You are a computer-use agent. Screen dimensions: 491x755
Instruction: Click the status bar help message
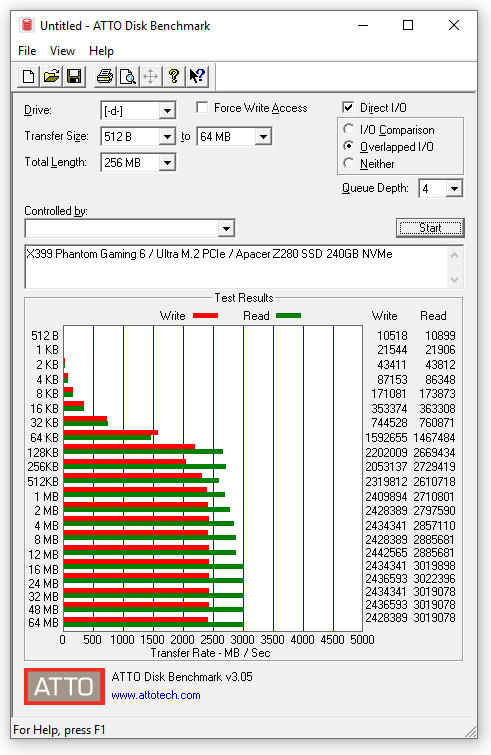click(59, 730)
